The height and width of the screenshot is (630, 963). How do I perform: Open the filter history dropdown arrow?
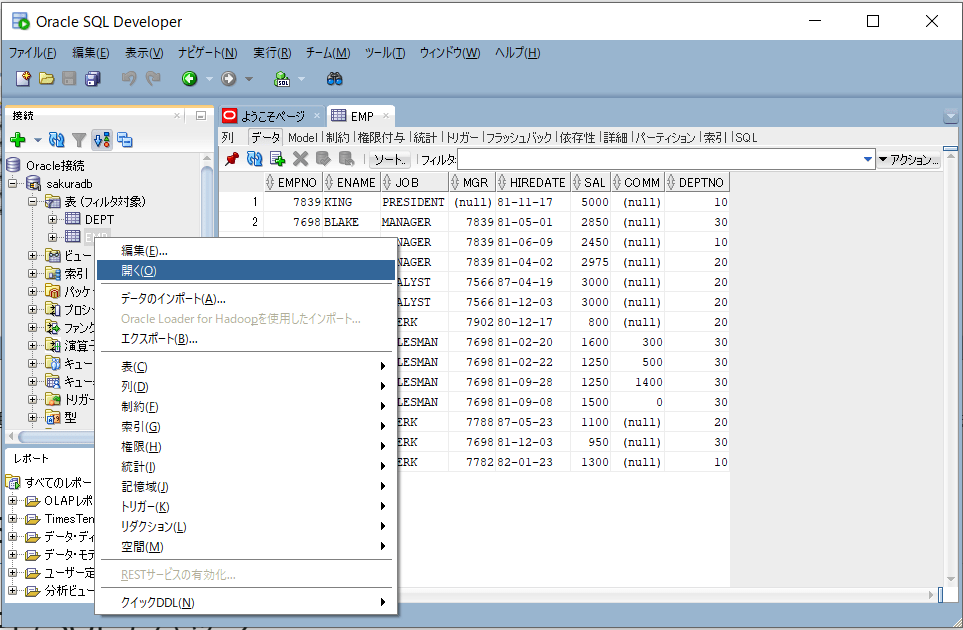click(868, 159)
